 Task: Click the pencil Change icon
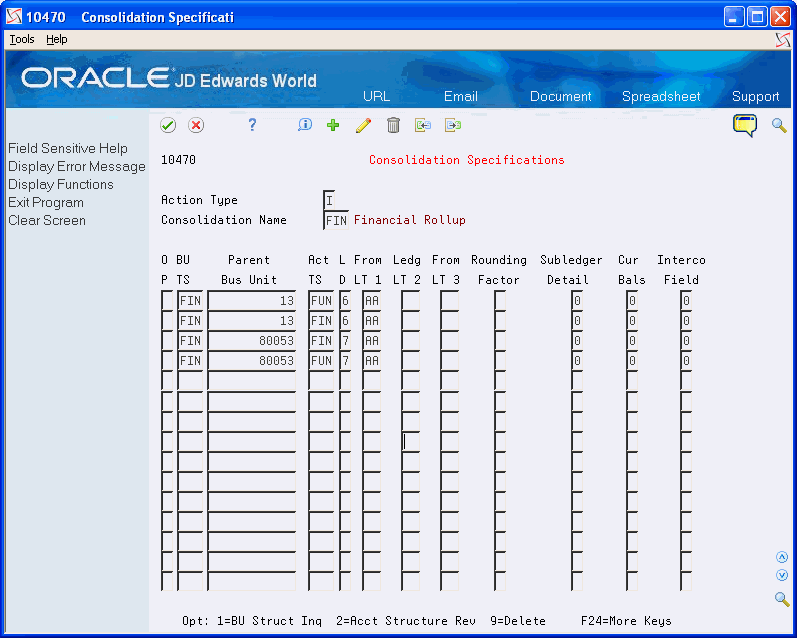pos(363,125)
